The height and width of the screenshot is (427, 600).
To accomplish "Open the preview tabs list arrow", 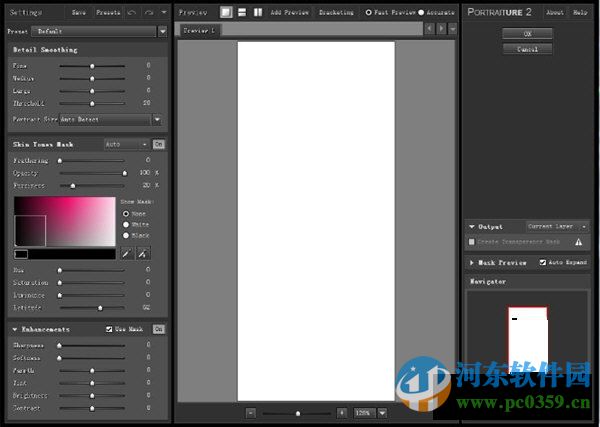I will tap(453, 29).
